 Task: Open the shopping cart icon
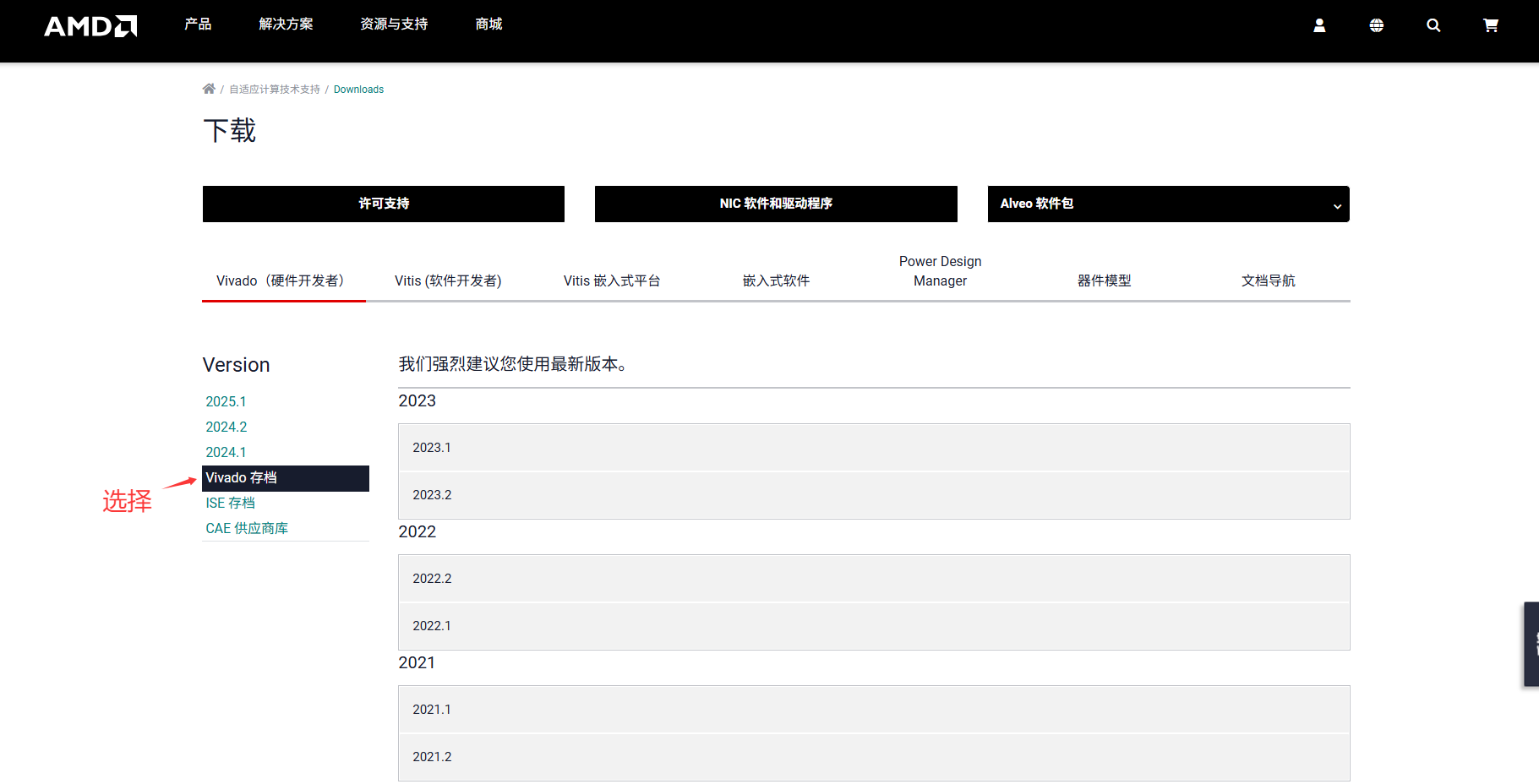(1491, 25)
